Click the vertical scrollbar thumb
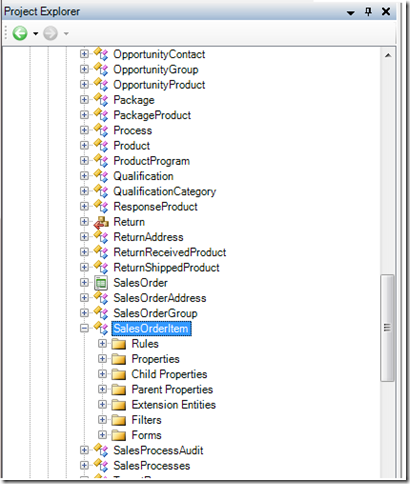This screenshot has height=484, width=410. [x=387, y=328]
